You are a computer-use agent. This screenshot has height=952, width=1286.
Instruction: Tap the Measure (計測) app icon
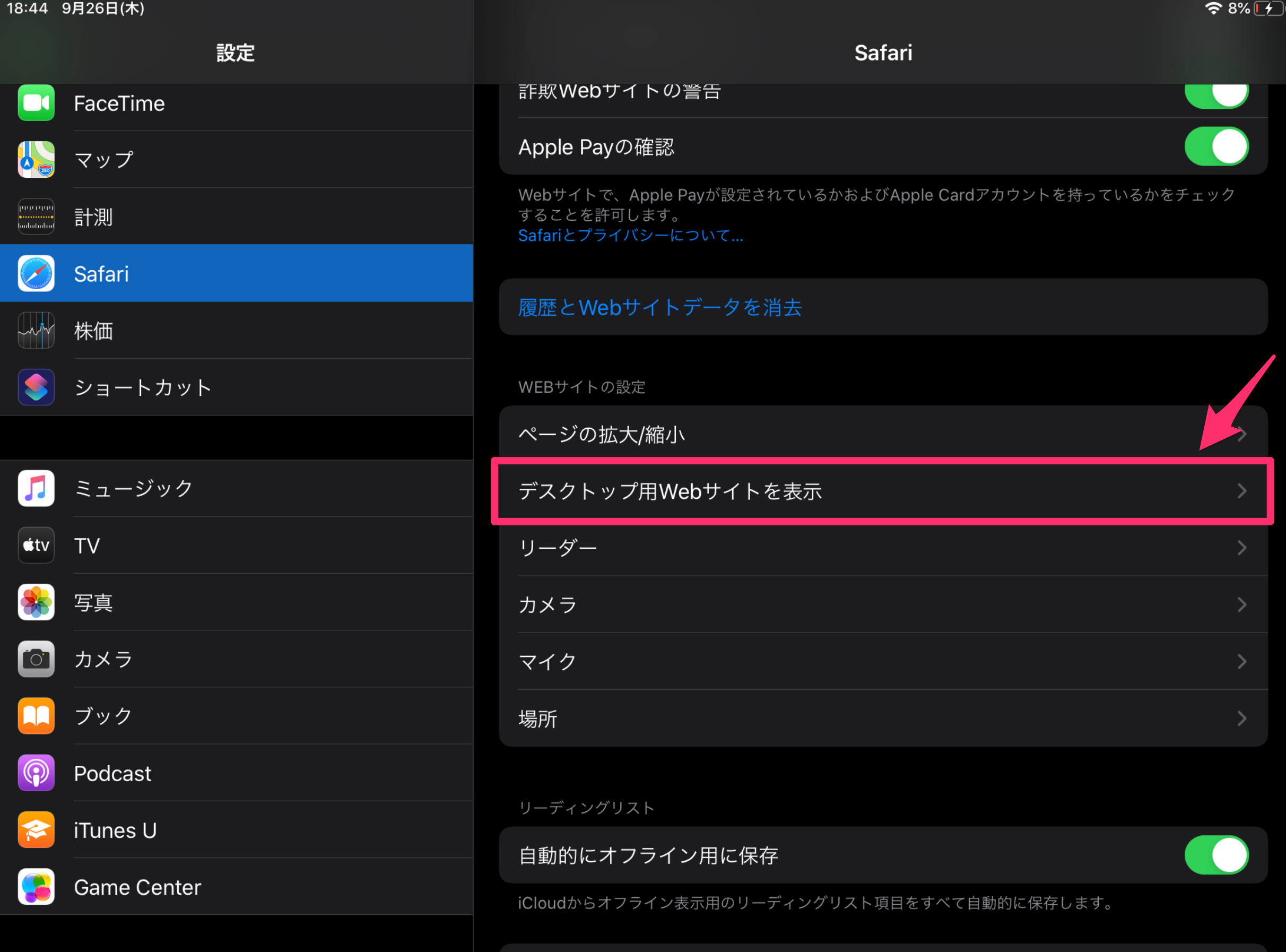click(x=36, y=217)
